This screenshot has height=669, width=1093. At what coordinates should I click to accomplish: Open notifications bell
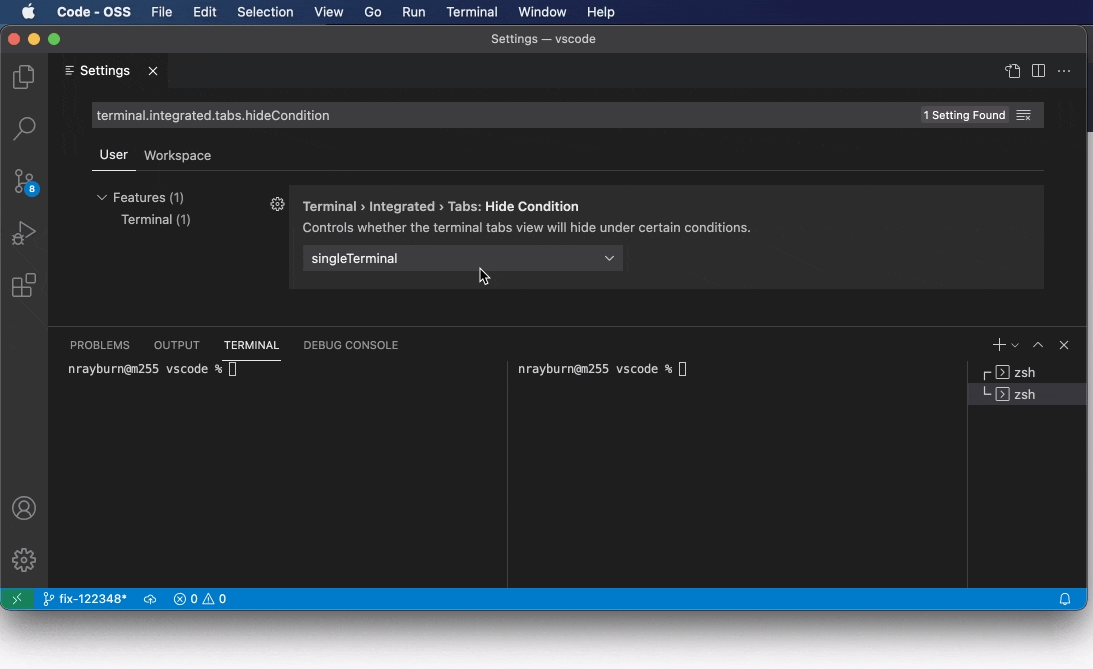point(1064,599)
